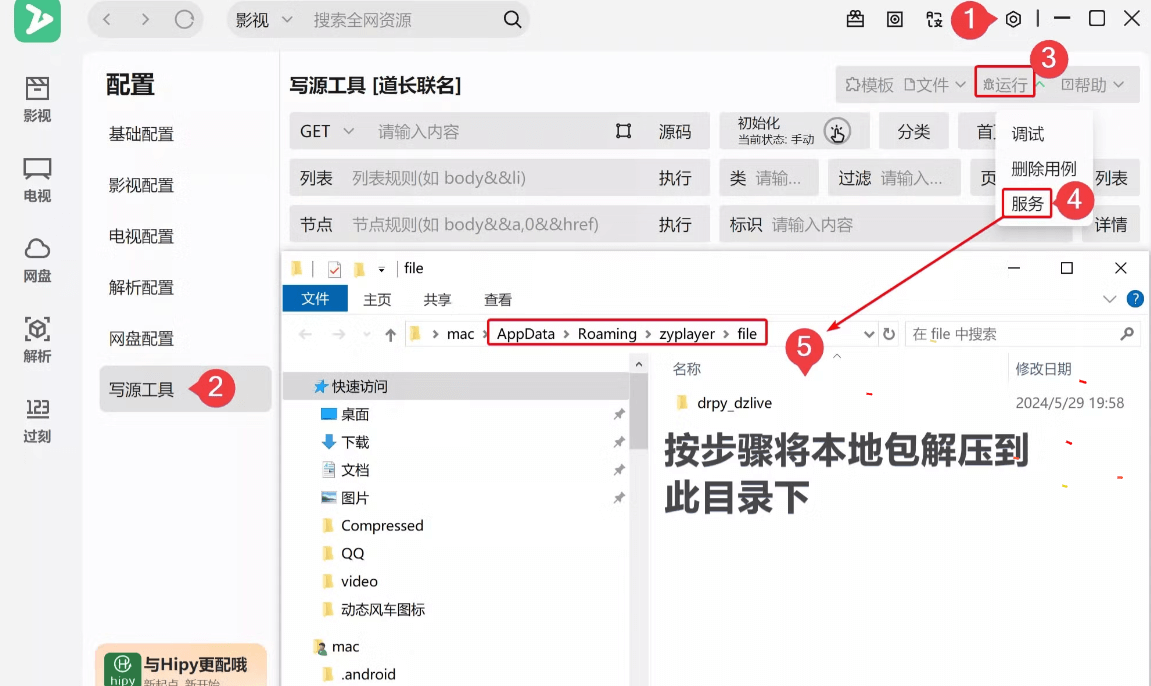Click the zyplayer breadcrumb in the address bar

point(686,334)
